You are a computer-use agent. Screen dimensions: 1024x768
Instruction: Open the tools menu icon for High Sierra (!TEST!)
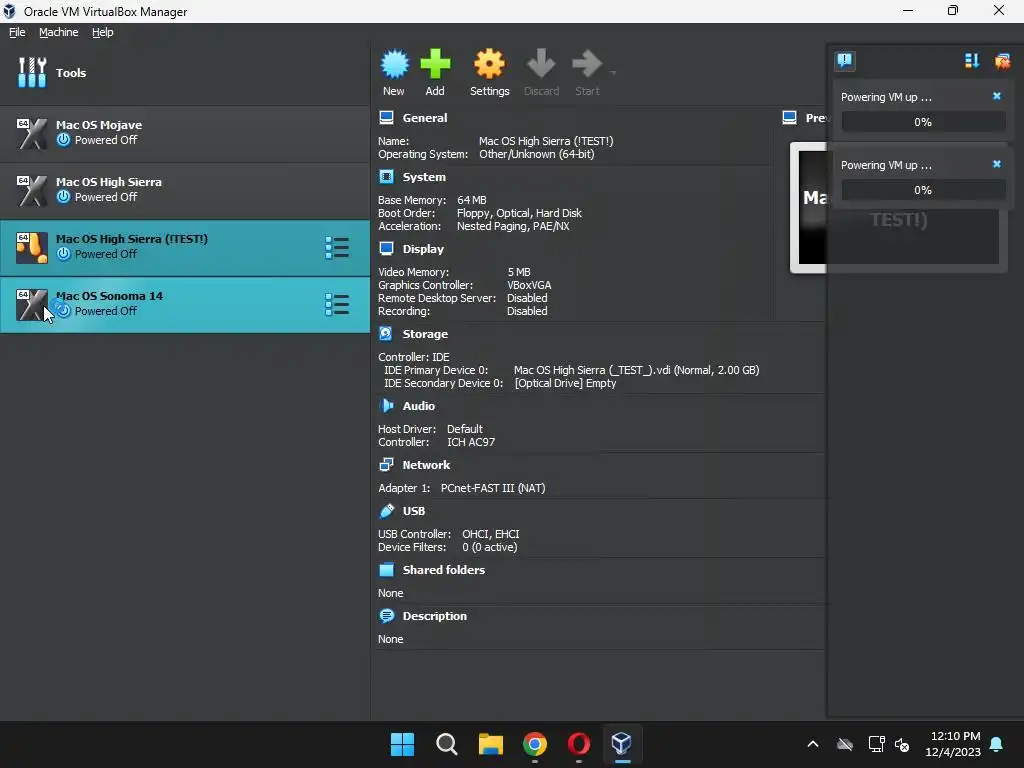coord(337,248)
